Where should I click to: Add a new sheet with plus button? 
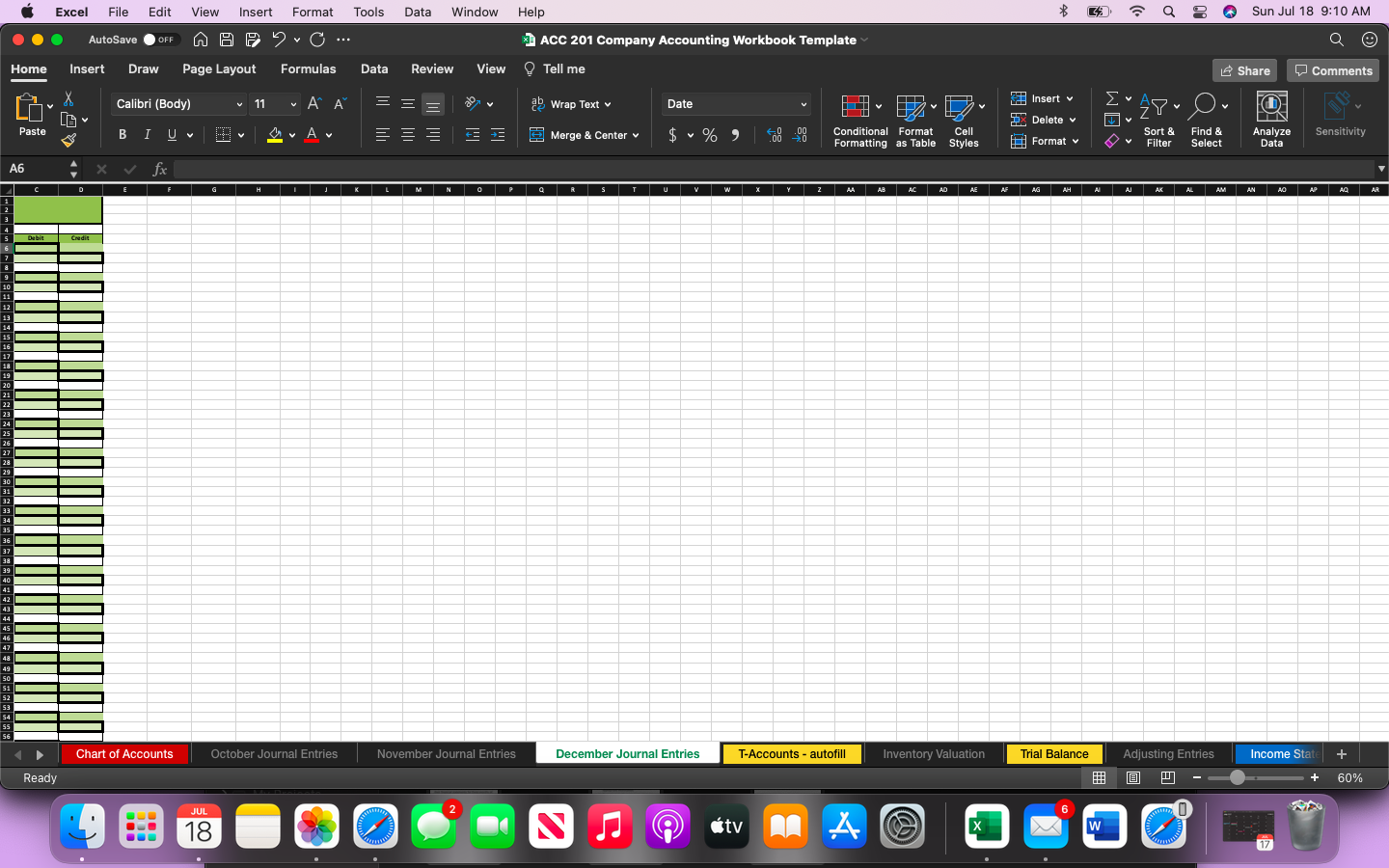click(x=1341, y=754)
